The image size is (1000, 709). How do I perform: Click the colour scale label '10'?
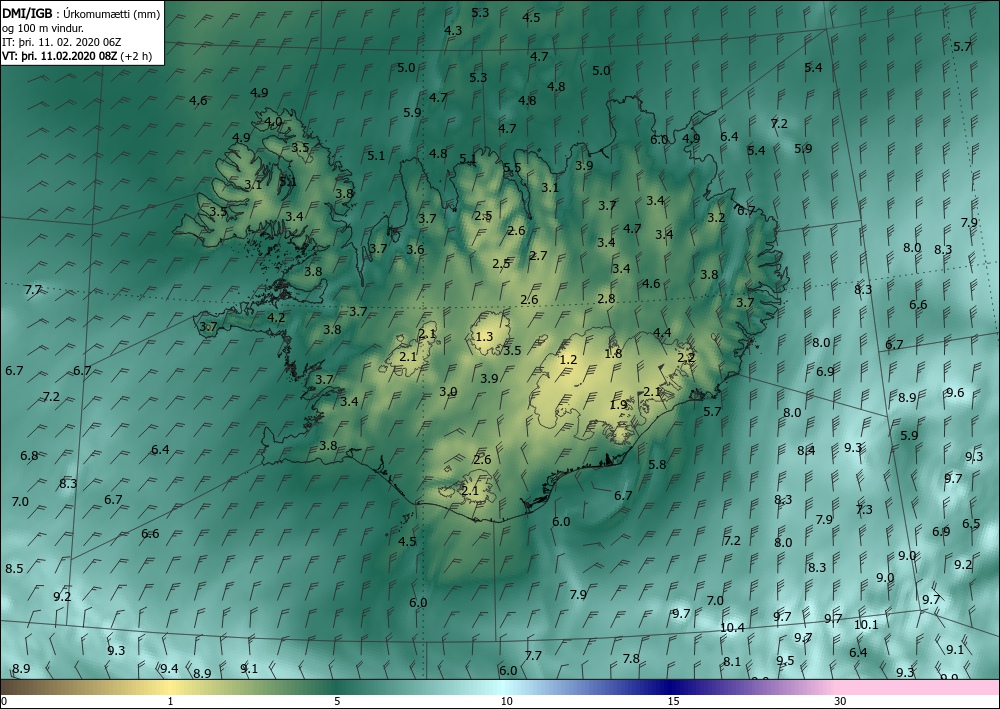(x=506, y=701)
